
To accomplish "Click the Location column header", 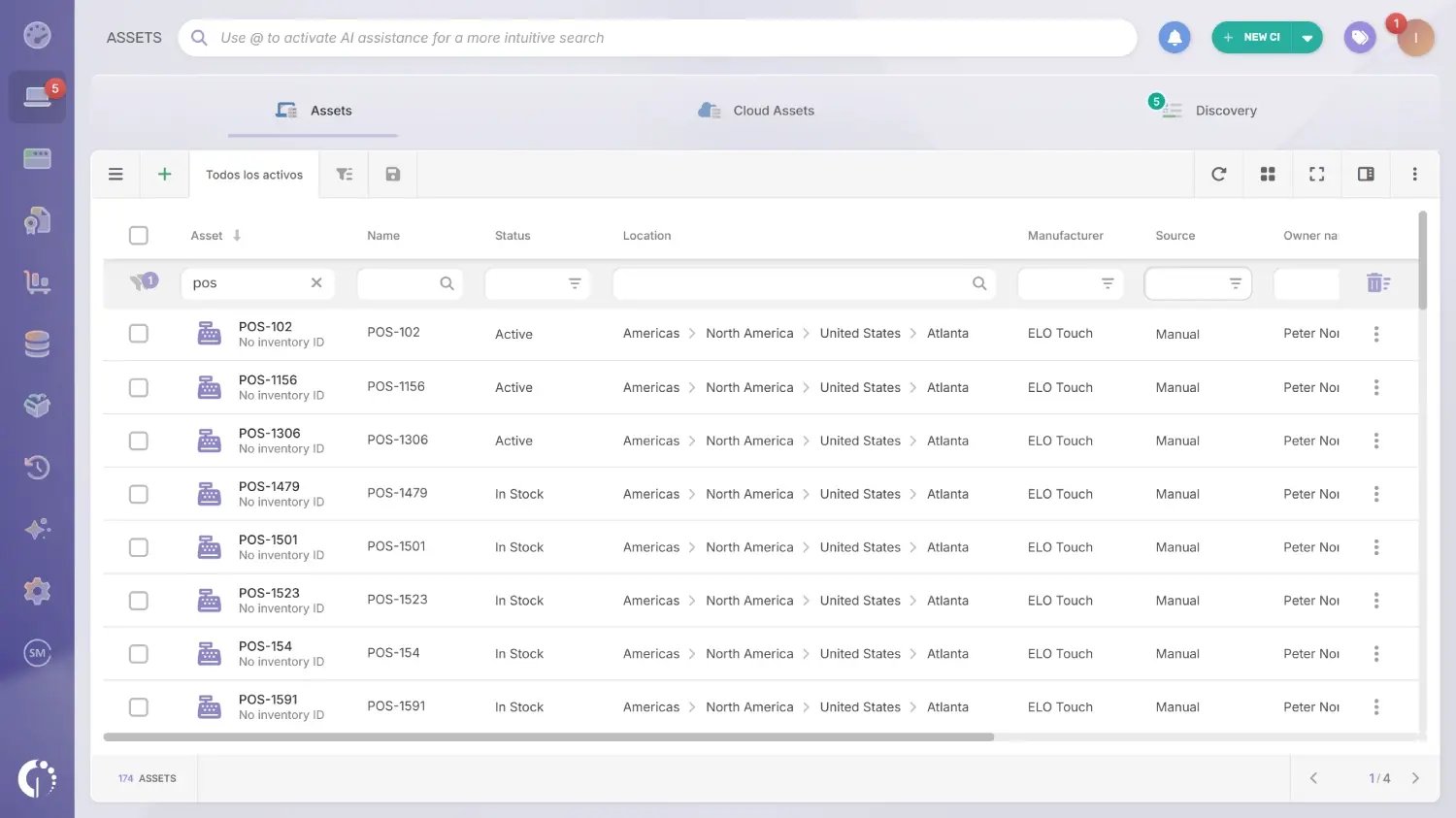I will (646, 236).
